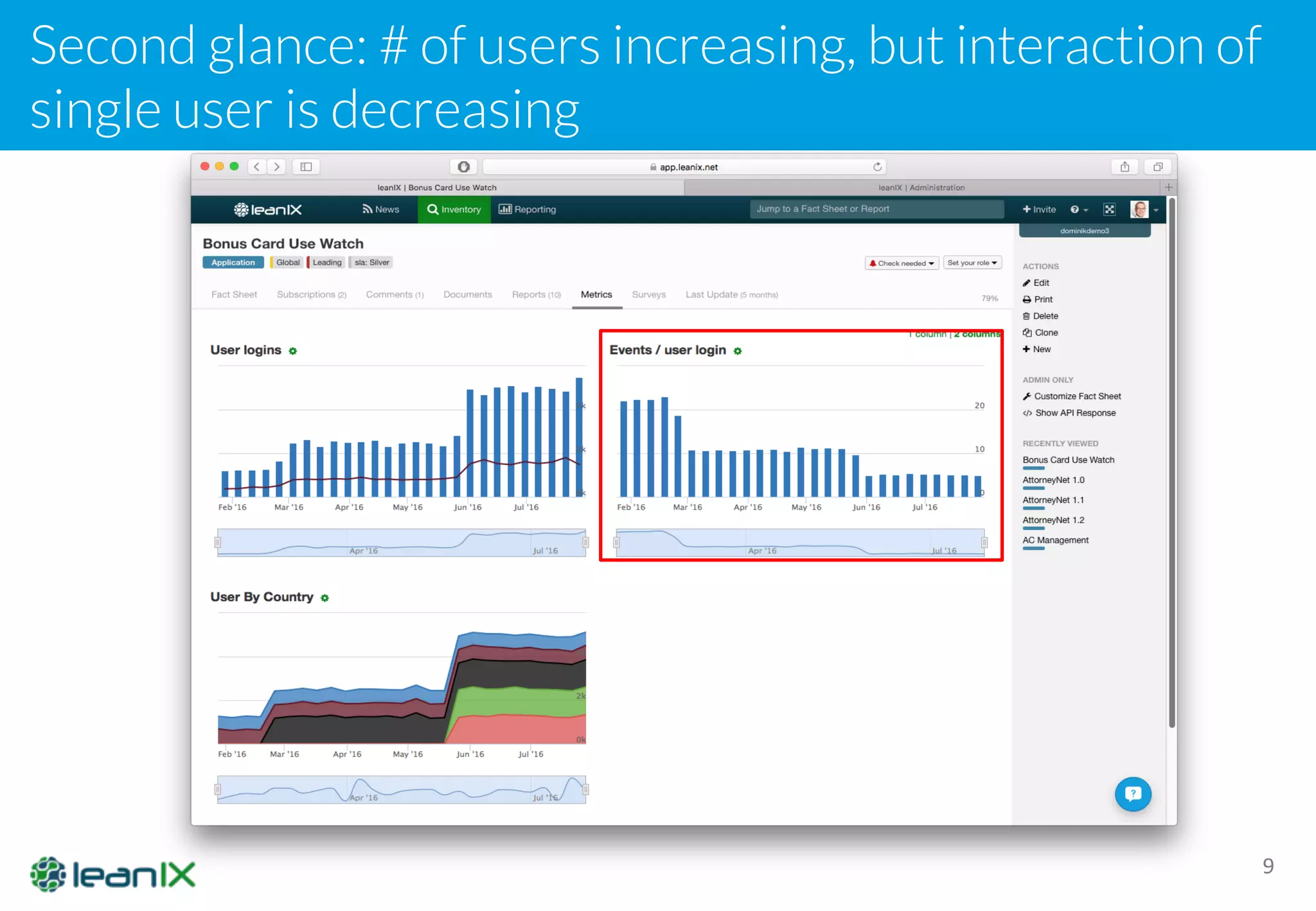Open recently viewed Bonus Card Use Watch
The width and height of the screenshot is (1316, 911).
(x=1068, y=460)
